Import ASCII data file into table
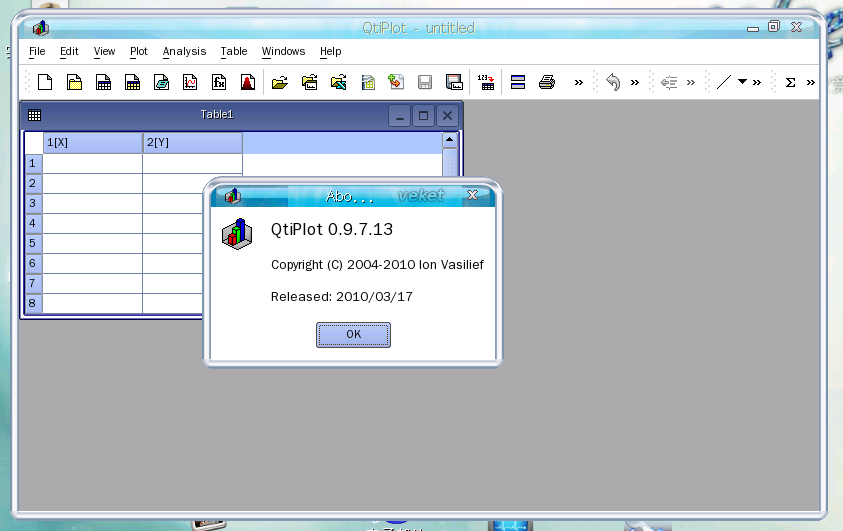 486,82
